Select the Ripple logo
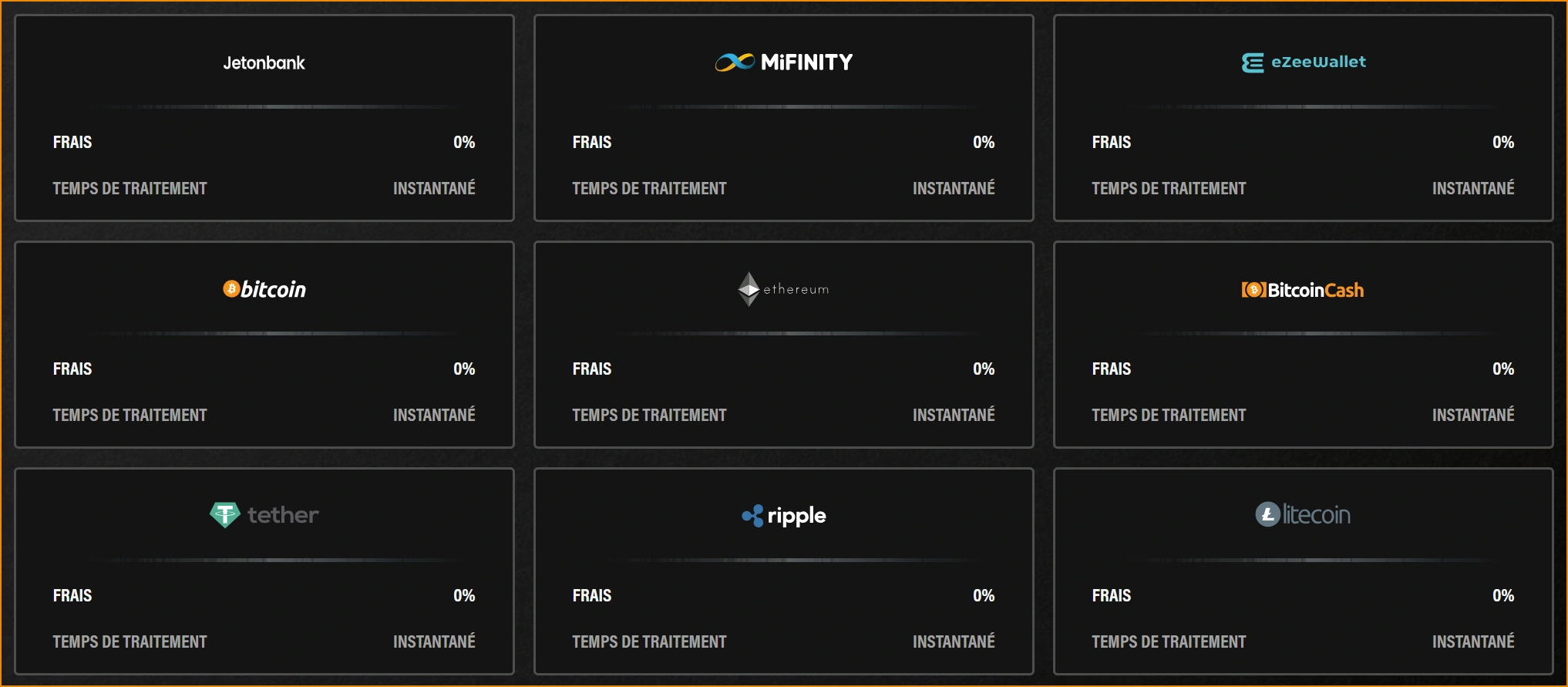Screen dimensions: 1568x687 [783, 515]
